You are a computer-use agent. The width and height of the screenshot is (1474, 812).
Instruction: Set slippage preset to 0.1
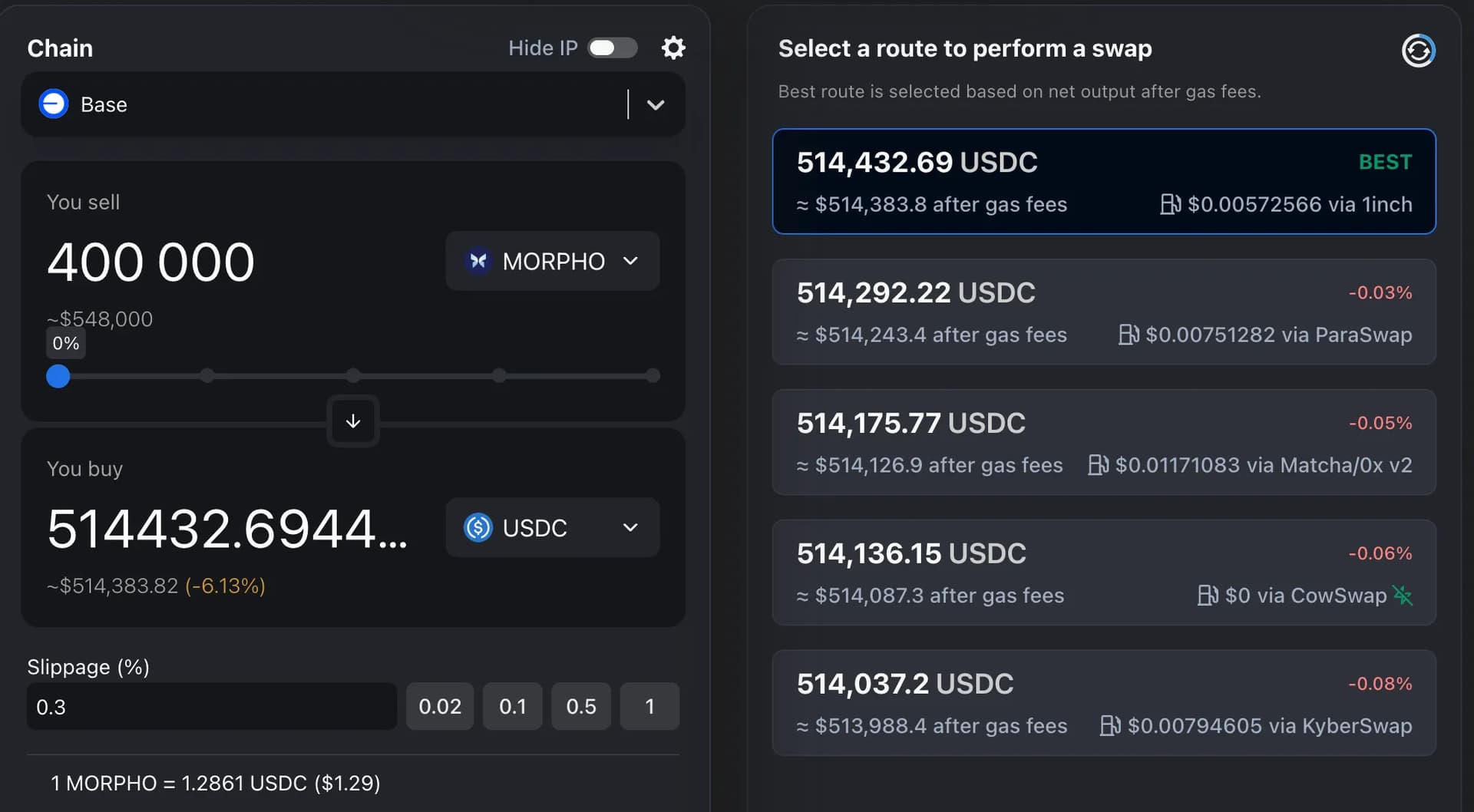click(x=513, y=706)
